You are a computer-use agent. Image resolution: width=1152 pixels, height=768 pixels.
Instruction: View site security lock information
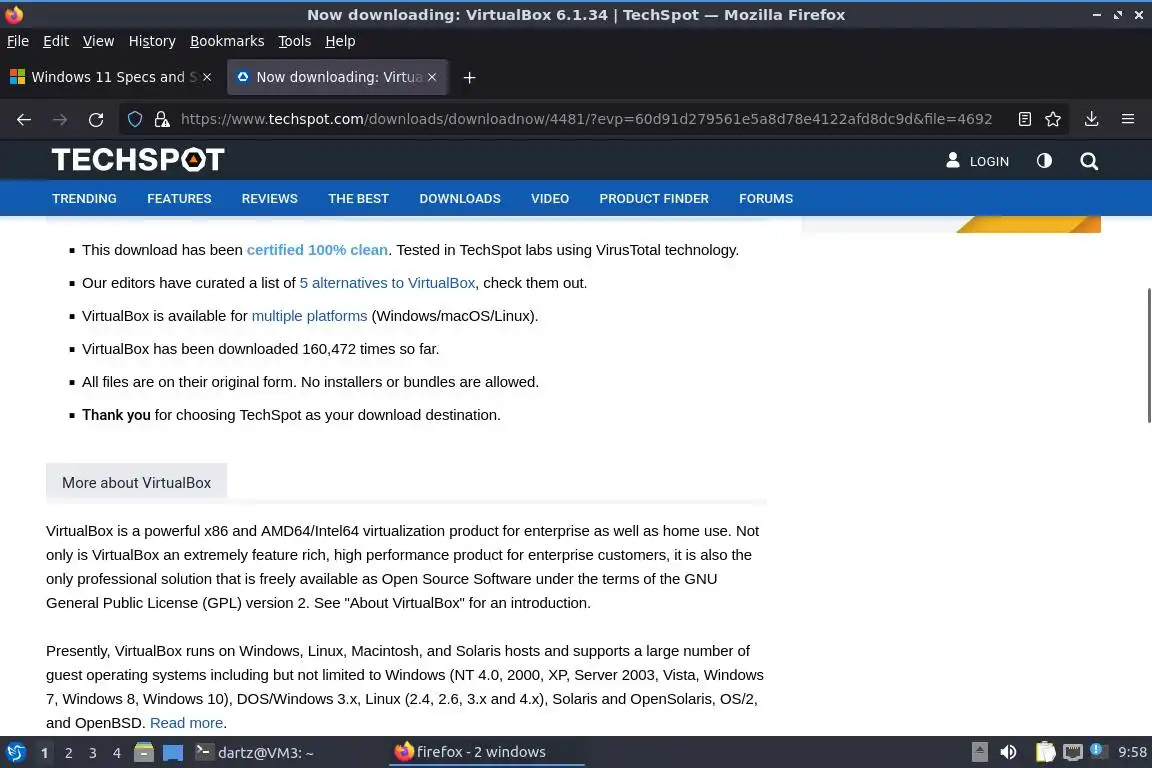[x=162, y=119]
